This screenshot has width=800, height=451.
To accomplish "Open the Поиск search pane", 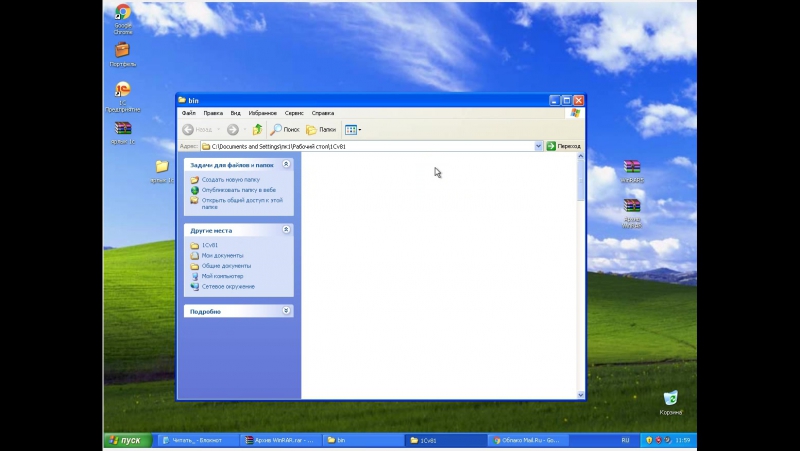I will [285, 130].
